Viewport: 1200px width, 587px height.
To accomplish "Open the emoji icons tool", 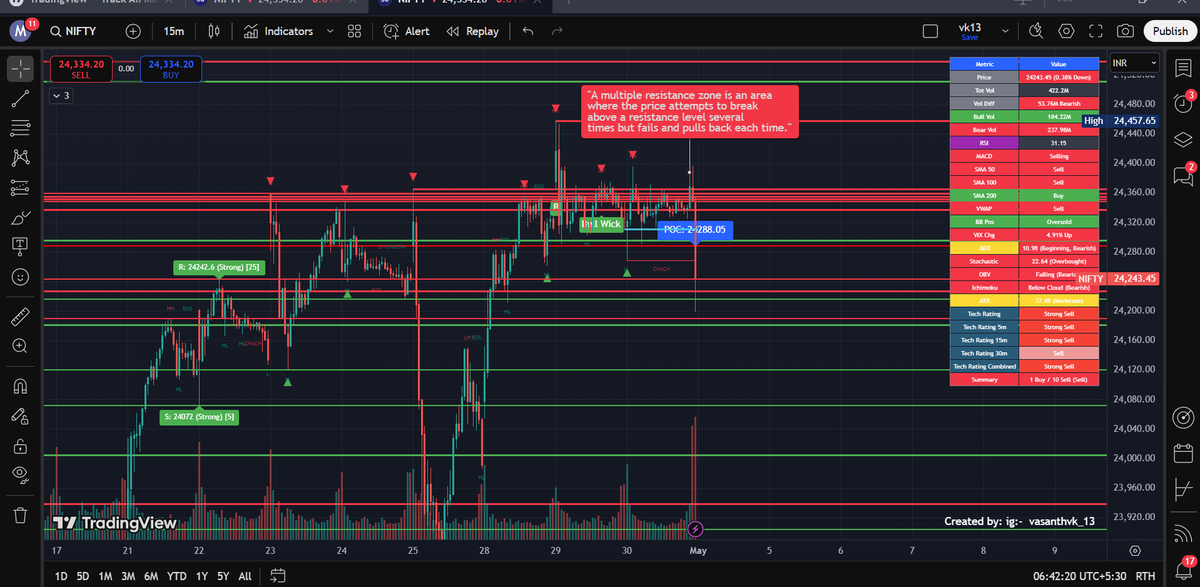I will pyautogui.click(x=20, y=276).
